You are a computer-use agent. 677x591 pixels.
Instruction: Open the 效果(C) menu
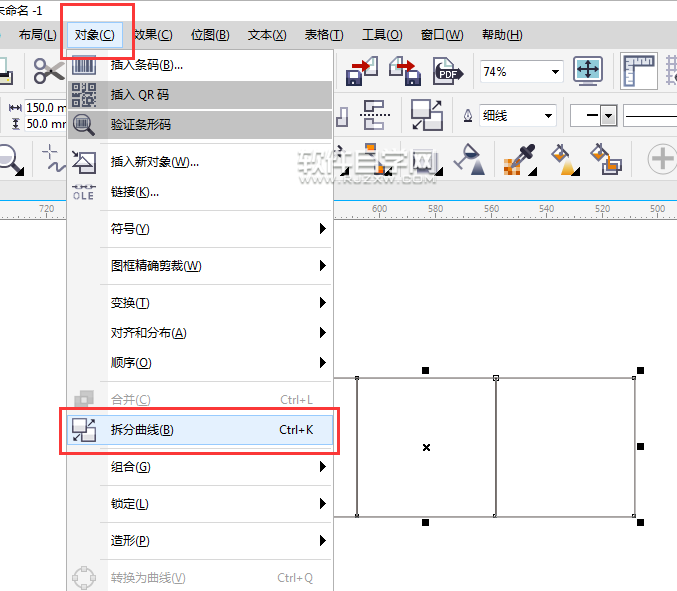pos(153,35)
